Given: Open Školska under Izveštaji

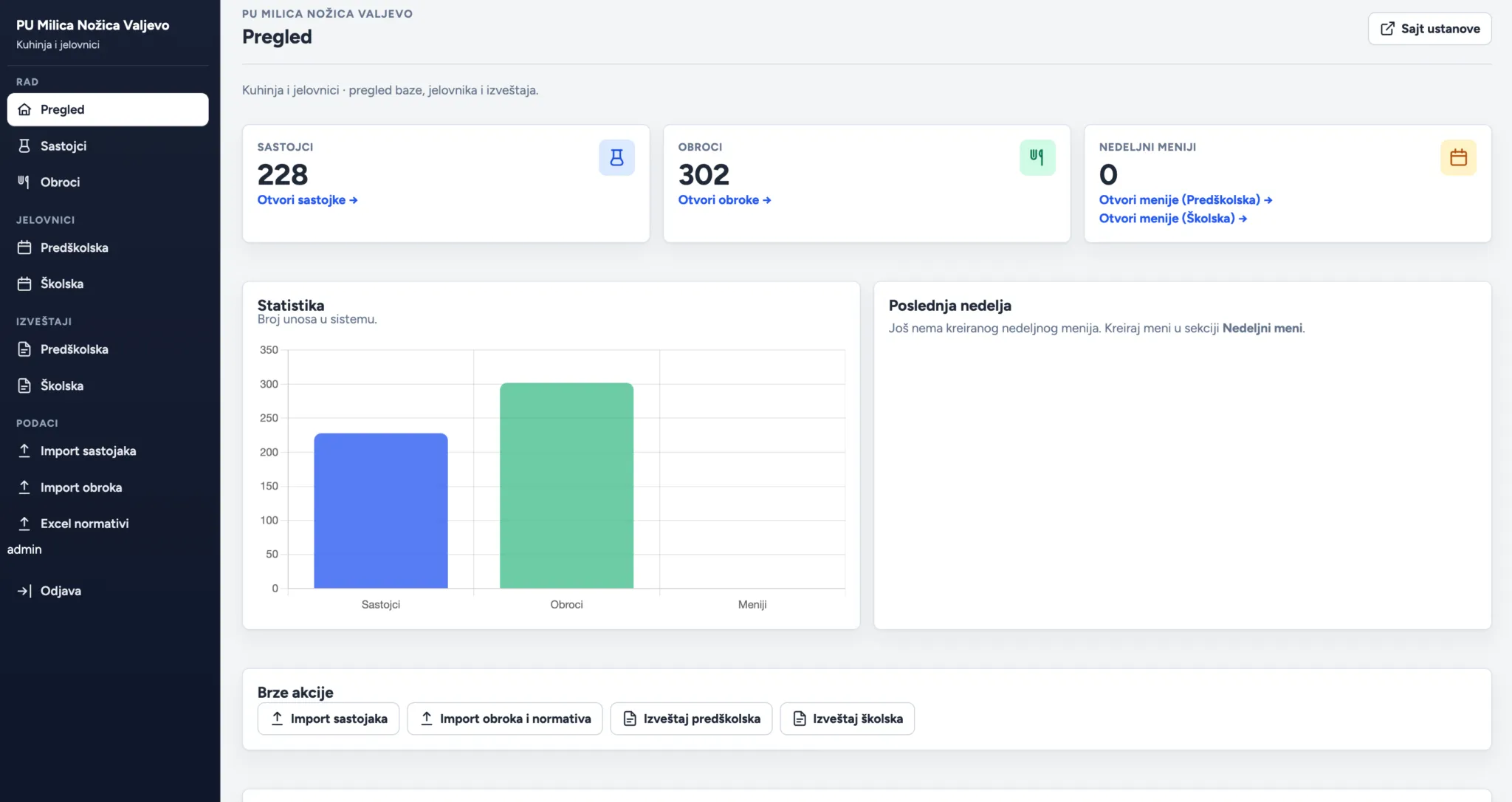Looking at the screenshot, I should (108, 385).
